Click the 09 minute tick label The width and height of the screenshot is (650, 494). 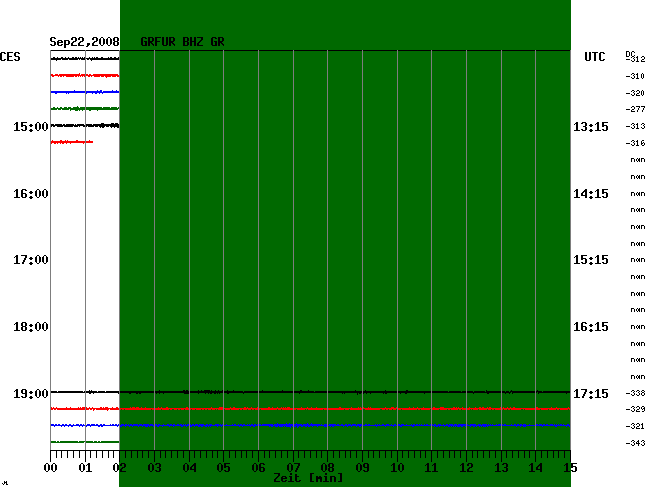pyautogui.click(x=362, y=468)
